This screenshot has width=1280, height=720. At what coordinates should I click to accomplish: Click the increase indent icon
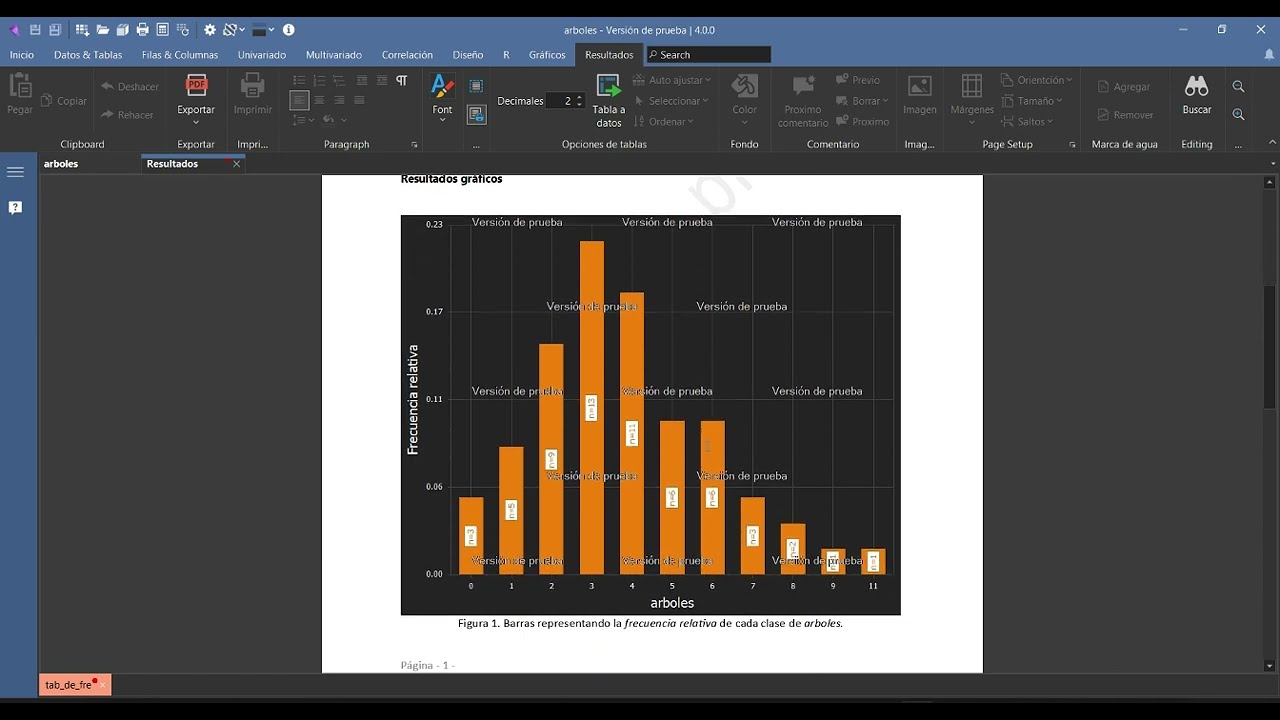coord(381,80)
